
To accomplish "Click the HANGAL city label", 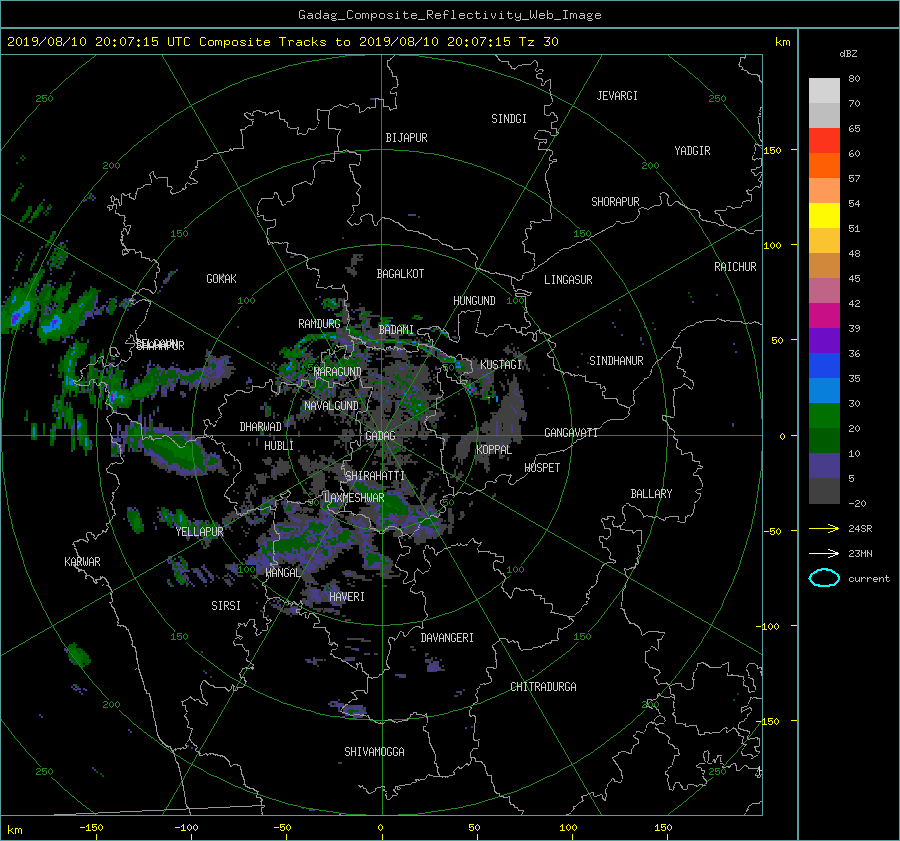I will point(283,573).
